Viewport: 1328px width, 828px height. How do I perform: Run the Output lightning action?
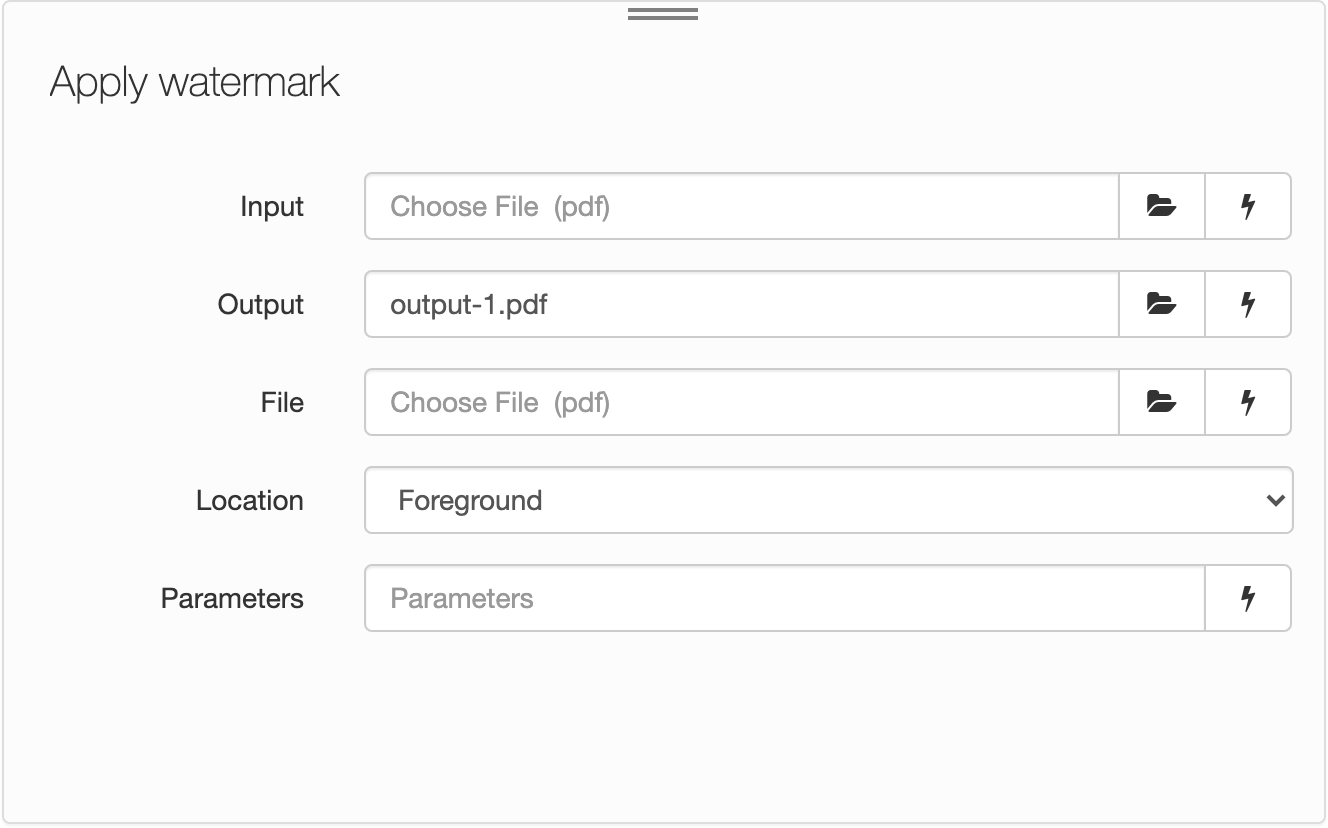1248,304
